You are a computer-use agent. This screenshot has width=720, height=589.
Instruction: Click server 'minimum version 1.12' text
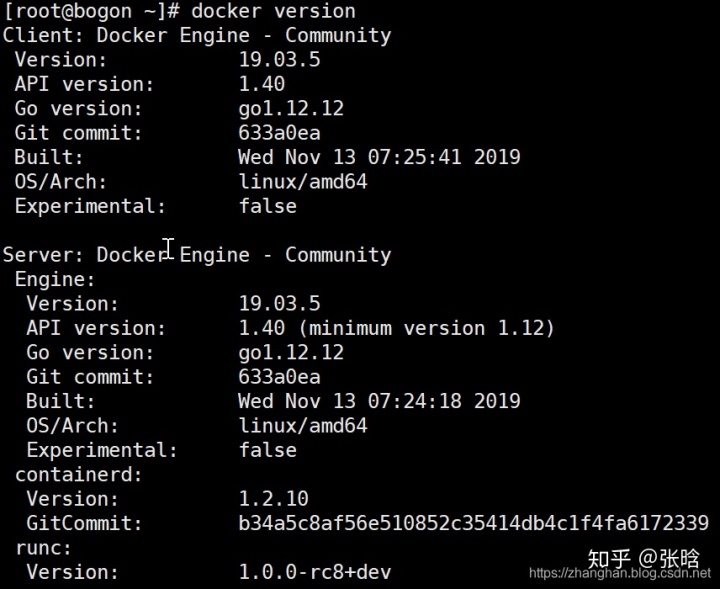pyautogui.click(x=431, y=328)
